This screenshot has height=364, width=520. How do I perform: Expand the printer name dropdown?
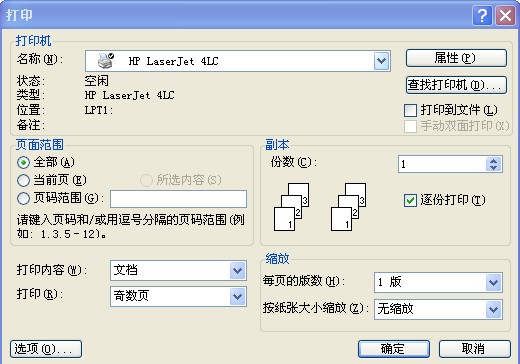click(x=381, y=61)
